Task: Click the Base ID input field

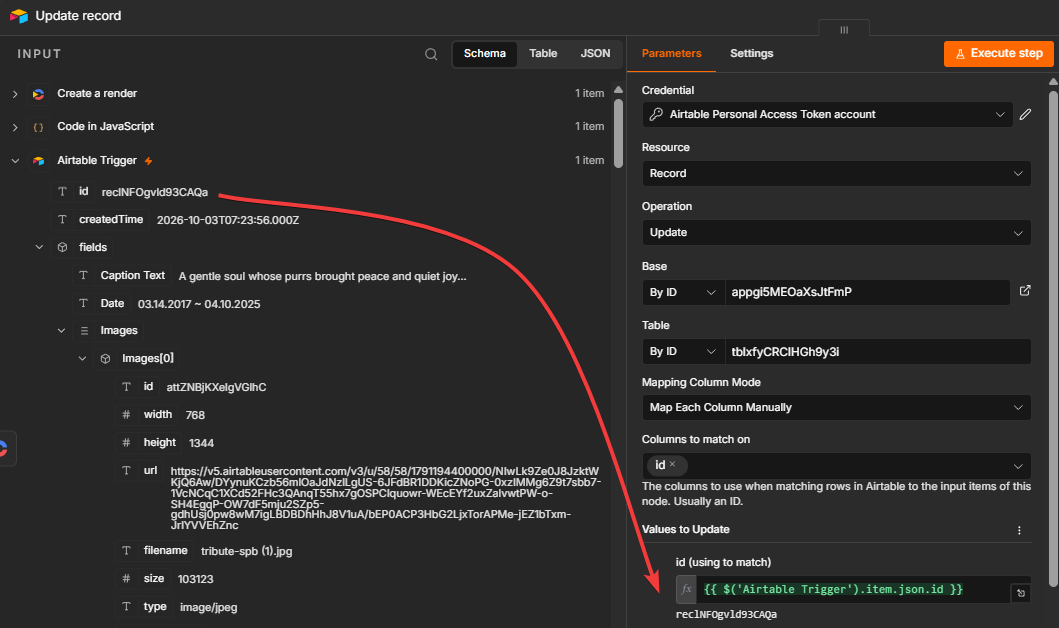Action: click(867, 292)
